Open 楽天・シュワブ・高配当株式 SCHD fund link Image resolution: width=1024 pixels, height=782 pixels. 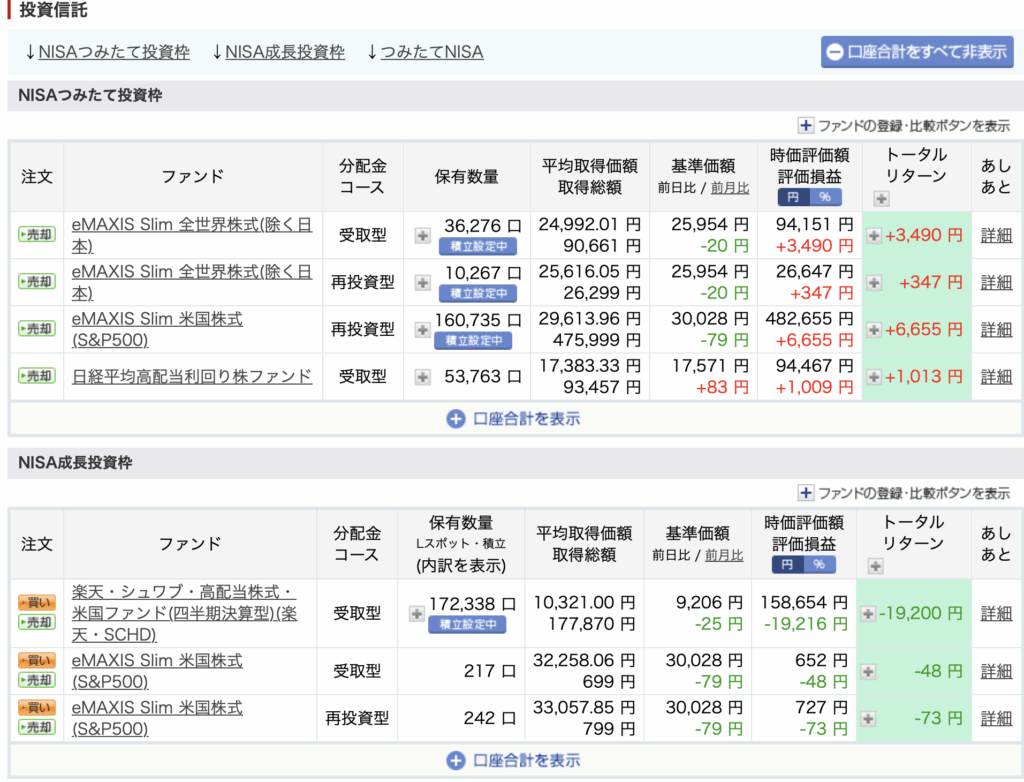pyautogui.click(x=184, y=613)
